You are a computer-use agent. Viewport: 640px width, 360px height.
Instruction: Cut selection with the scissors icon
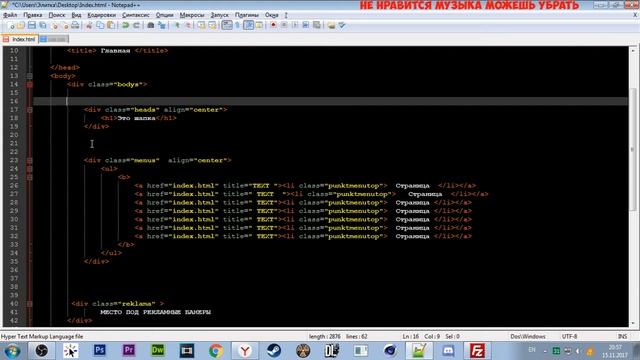tap(89, 25)
